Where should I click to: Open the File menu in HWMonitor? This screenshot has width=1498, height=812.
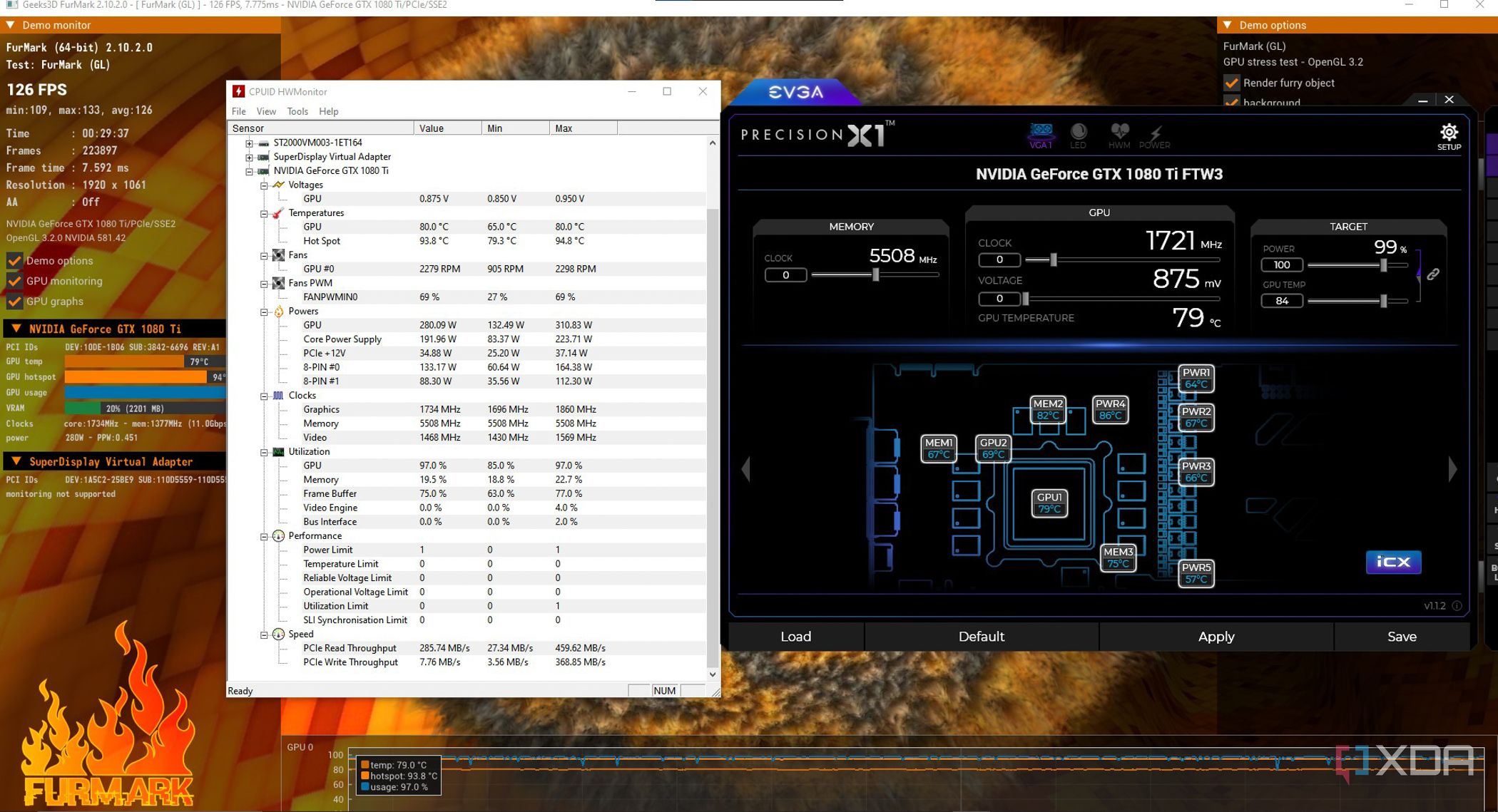(238, 111)
